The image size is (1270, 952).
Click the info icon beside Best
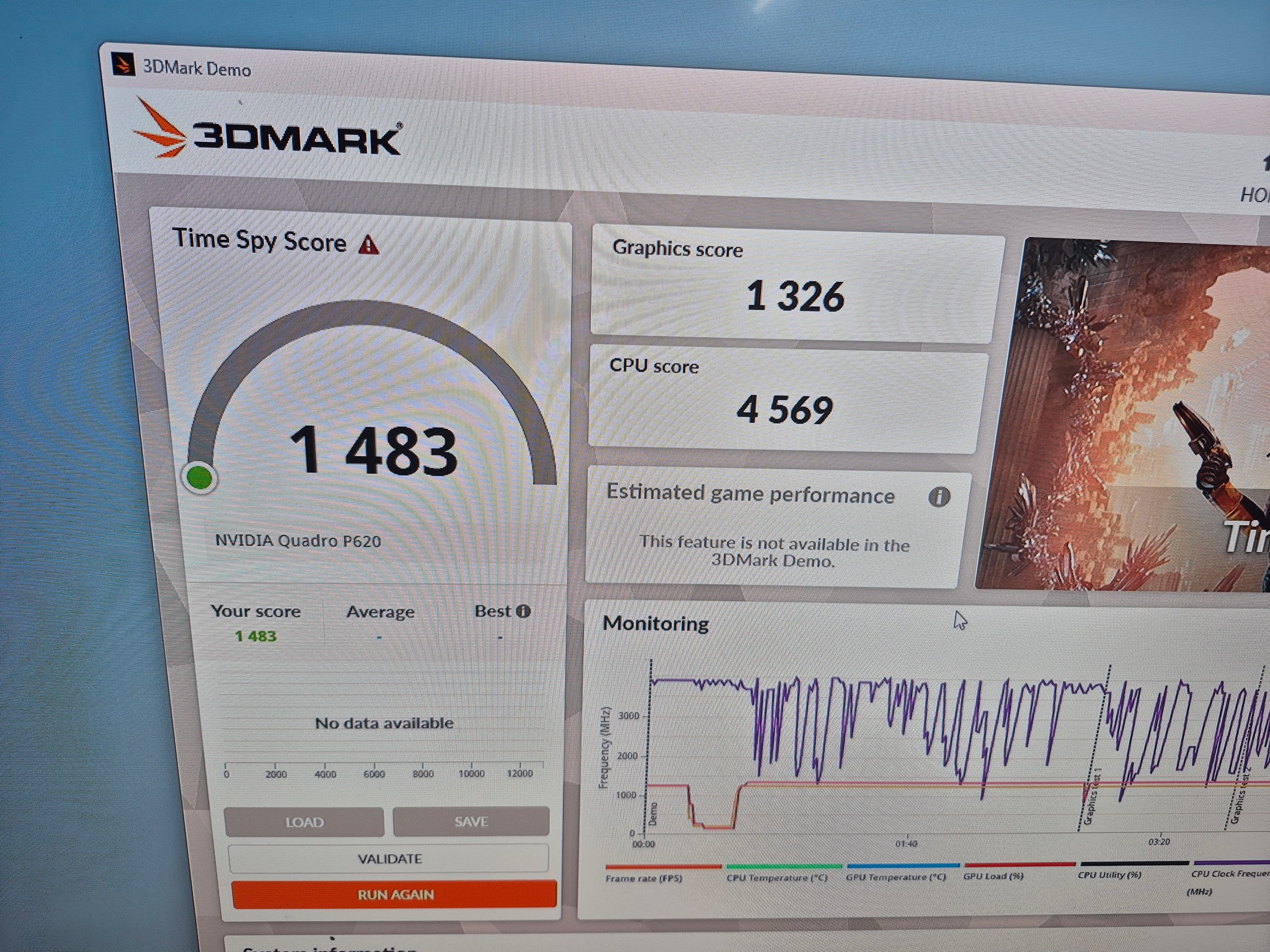[x=523, y=611]
